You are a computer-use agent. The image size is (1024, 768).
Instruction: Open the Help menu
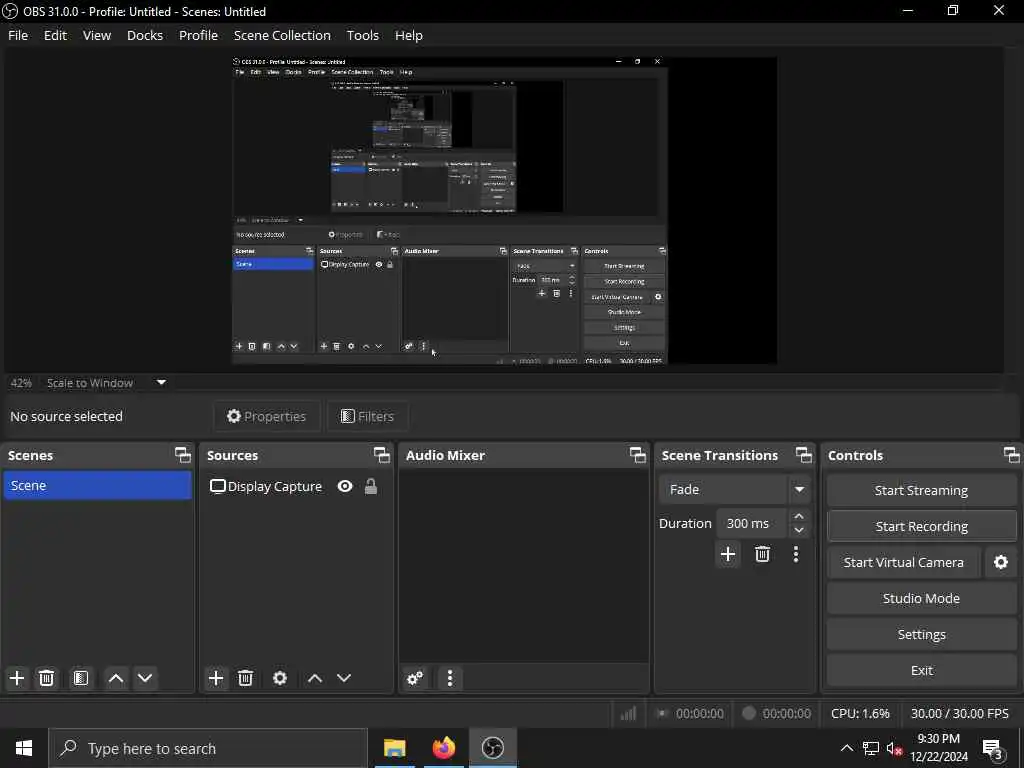409,35
